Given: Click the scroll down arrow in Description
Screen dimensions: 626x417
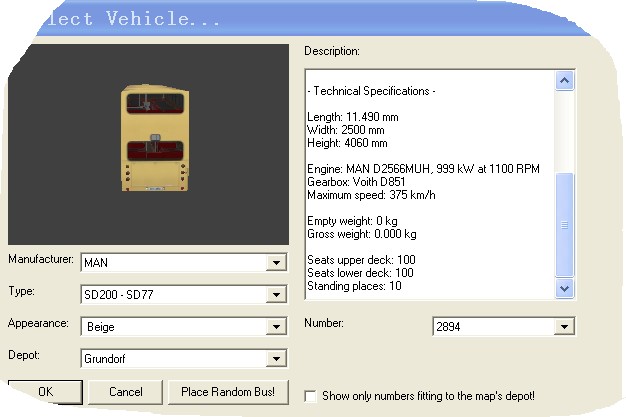Looking at the screenshot, I should coord(565,288).
